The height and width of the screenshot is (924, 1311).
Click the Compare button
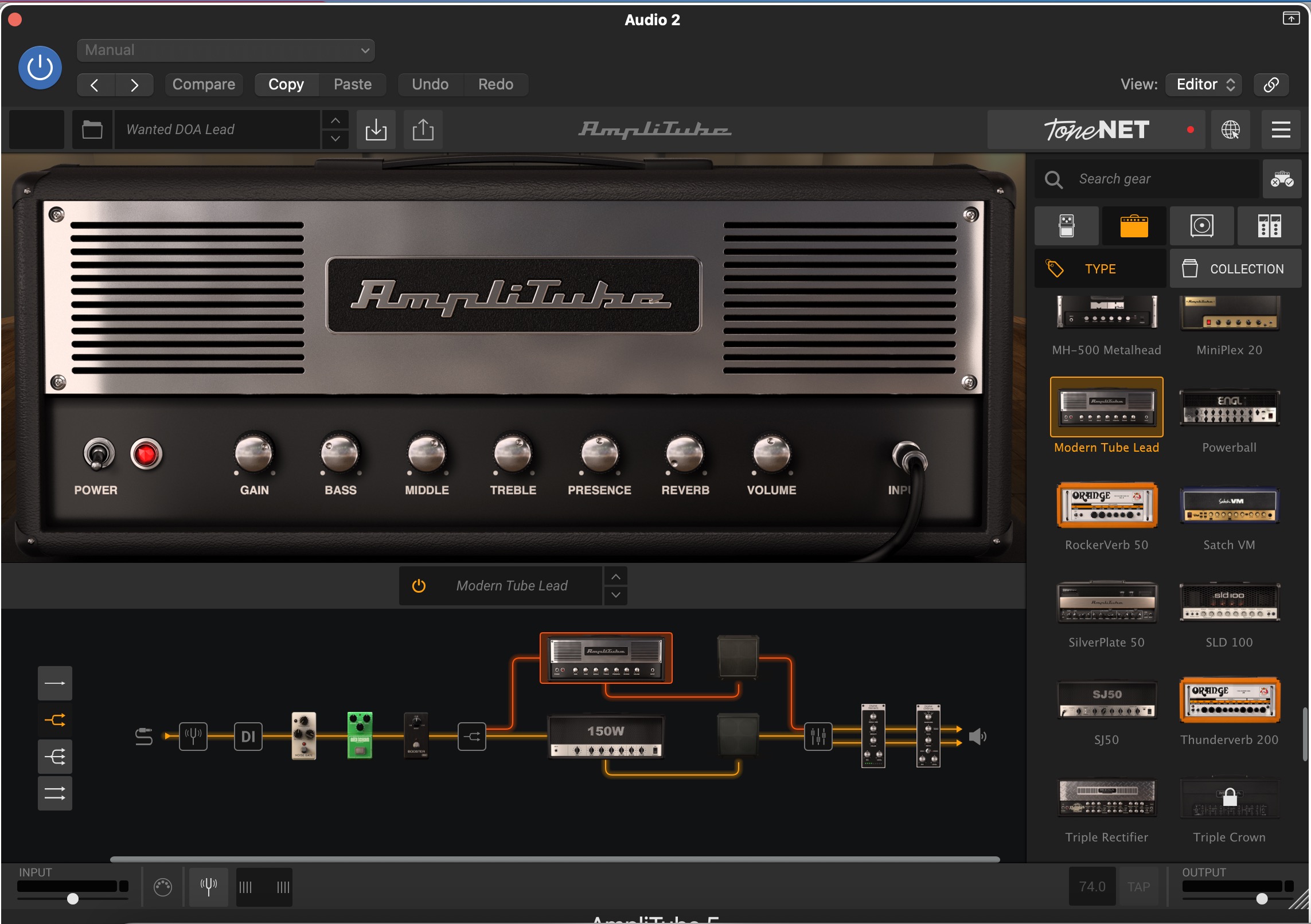point(204,84)
